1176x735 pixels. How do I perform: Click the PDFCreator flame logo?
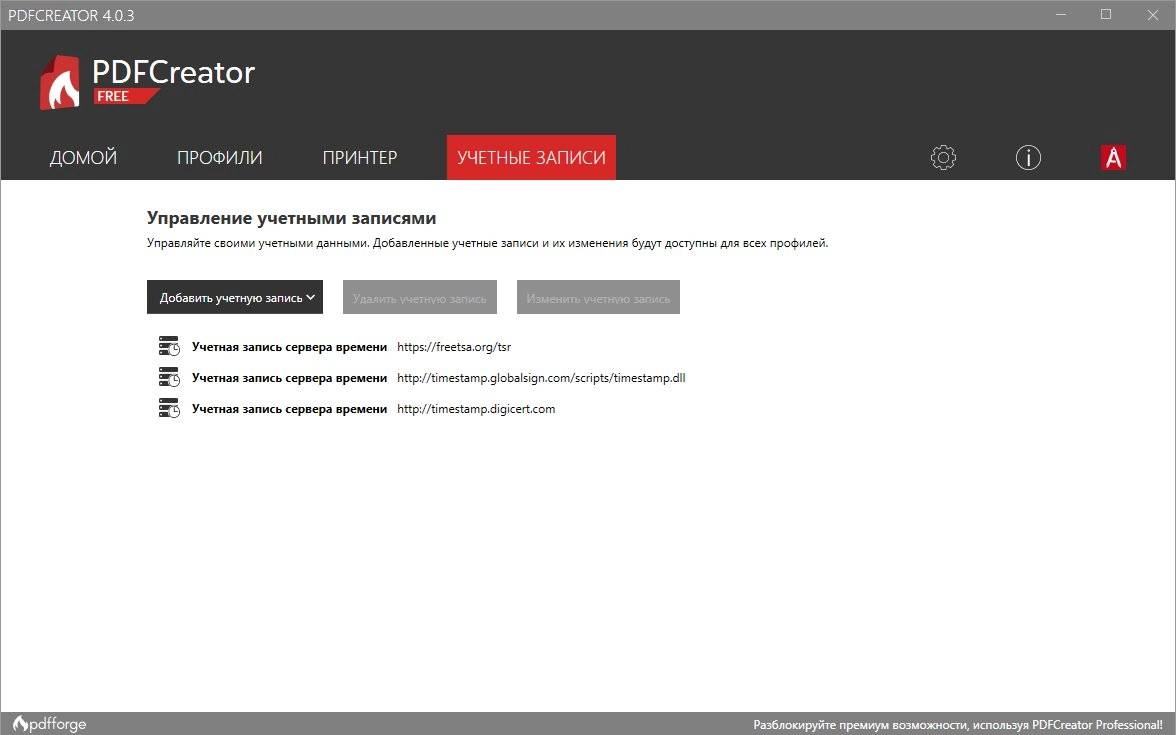[x=60, y=82]
